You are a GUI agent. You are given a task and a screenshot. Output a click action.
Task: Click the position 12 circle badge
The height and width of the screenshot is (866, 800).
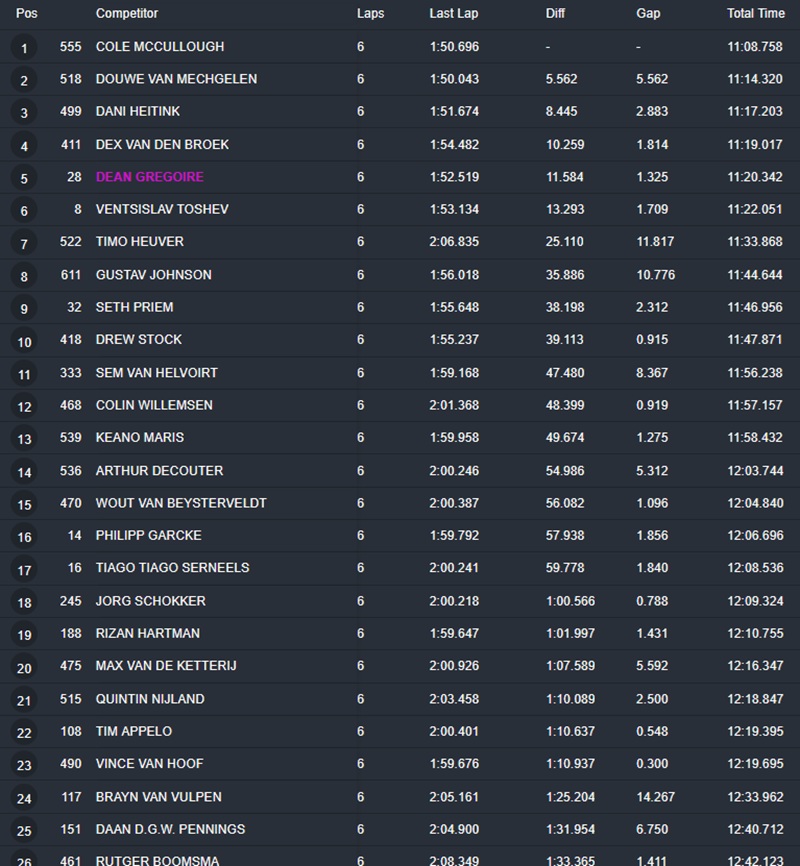(x=24, y=406)
